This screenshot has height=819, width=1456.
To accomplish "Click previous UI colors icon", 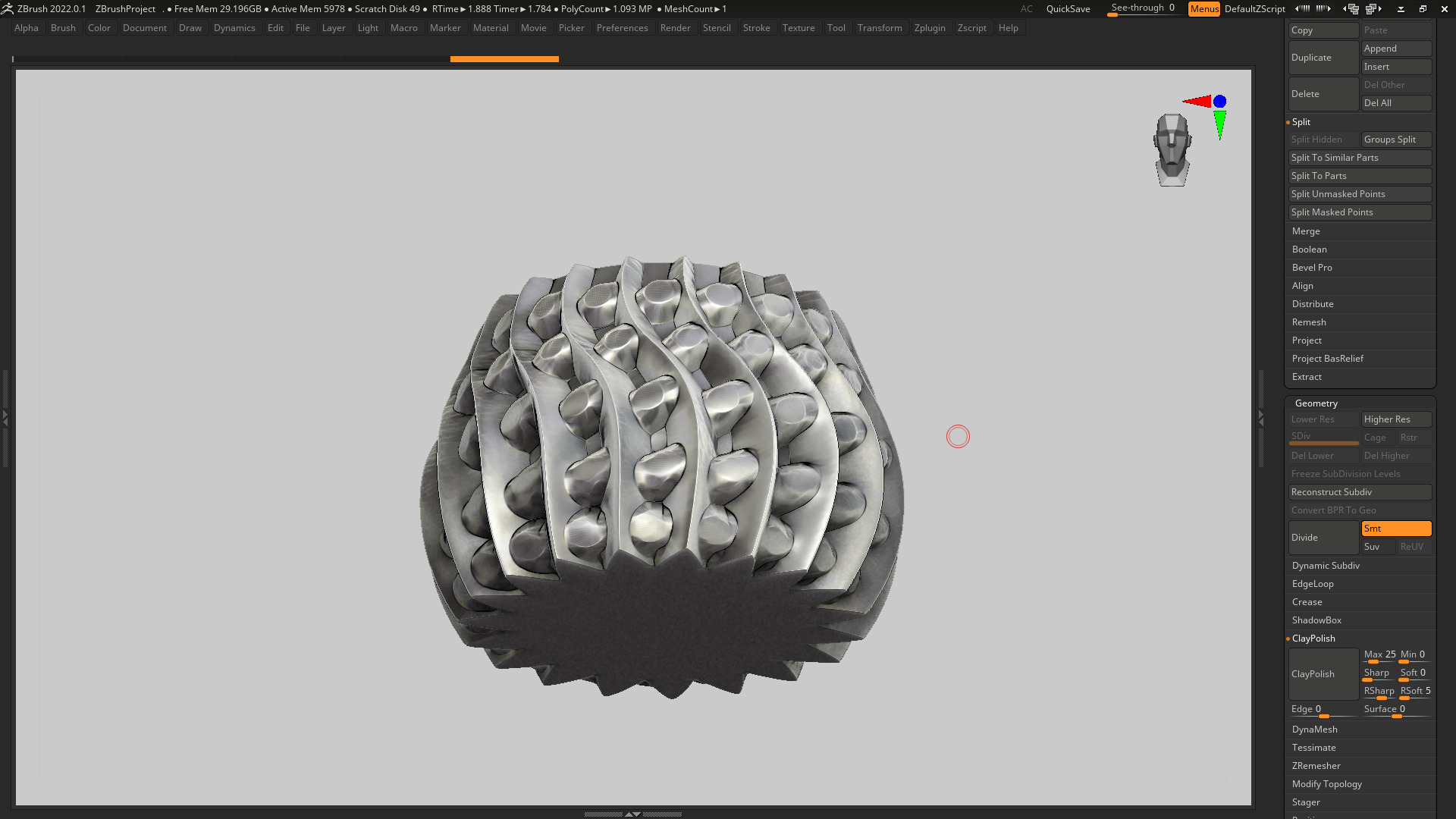I will (1302, 9).
